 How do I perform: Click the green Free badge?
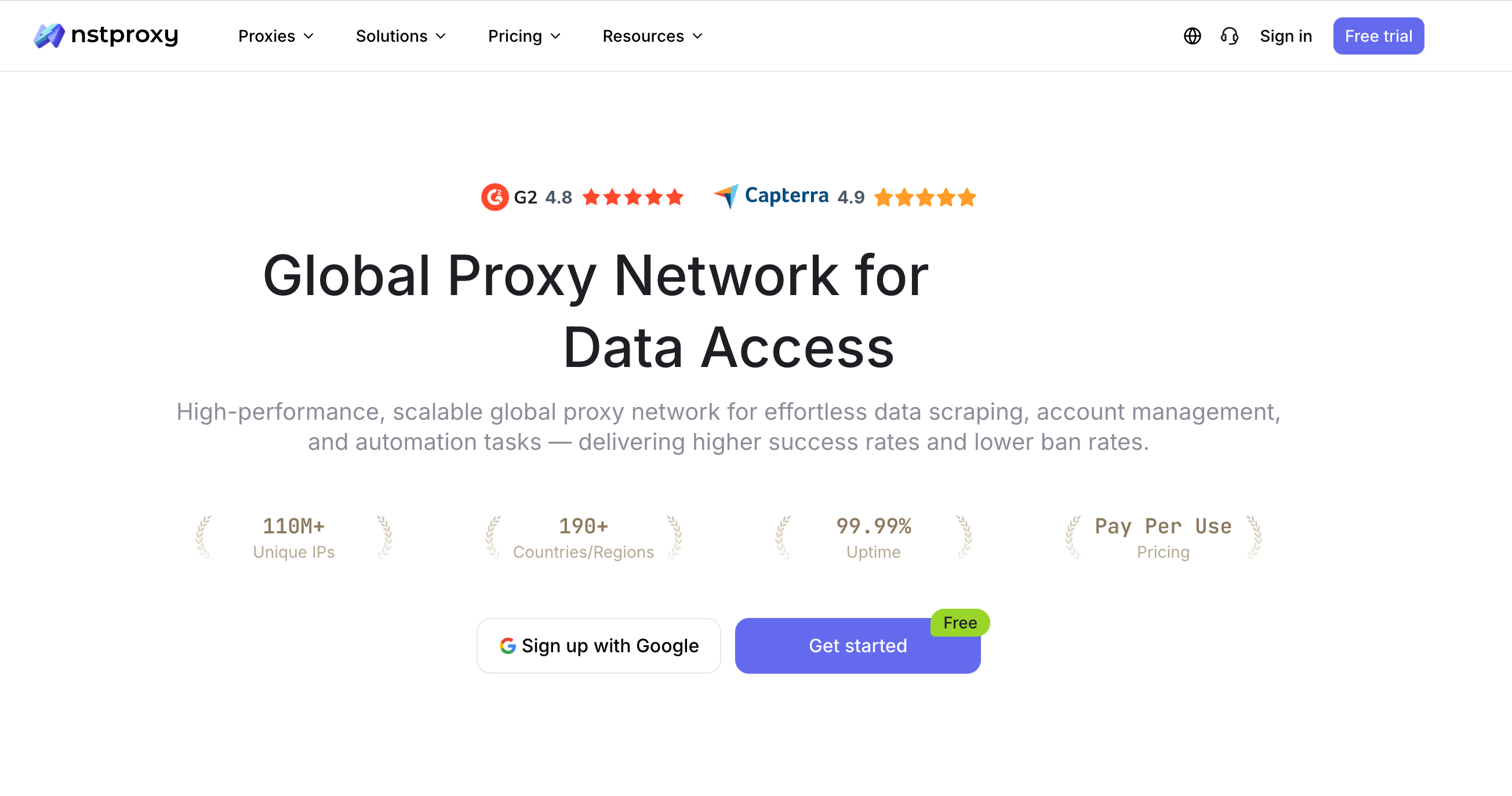[959, 622]
